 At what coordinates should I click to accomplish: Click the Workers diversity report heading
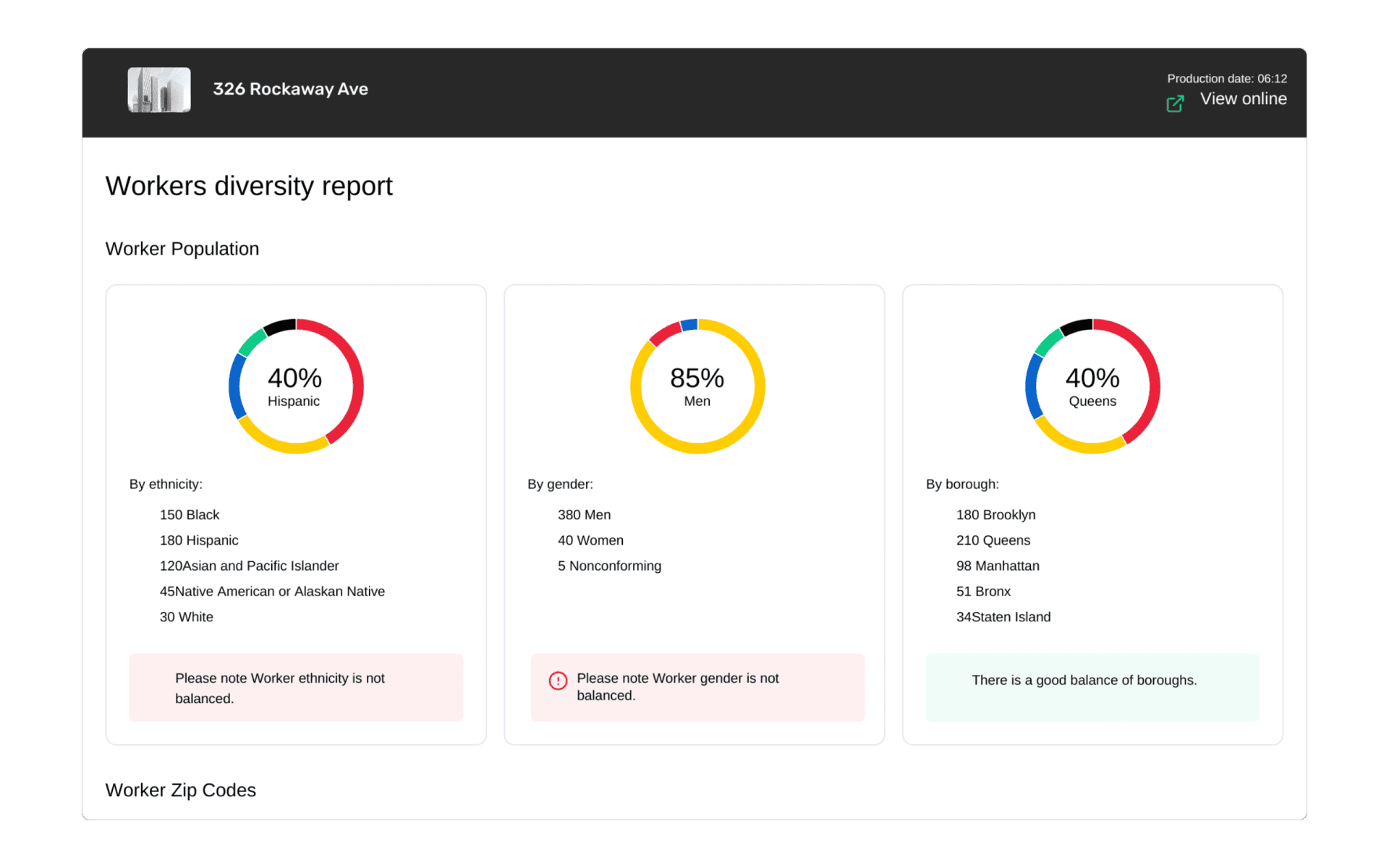click(249, 186)
